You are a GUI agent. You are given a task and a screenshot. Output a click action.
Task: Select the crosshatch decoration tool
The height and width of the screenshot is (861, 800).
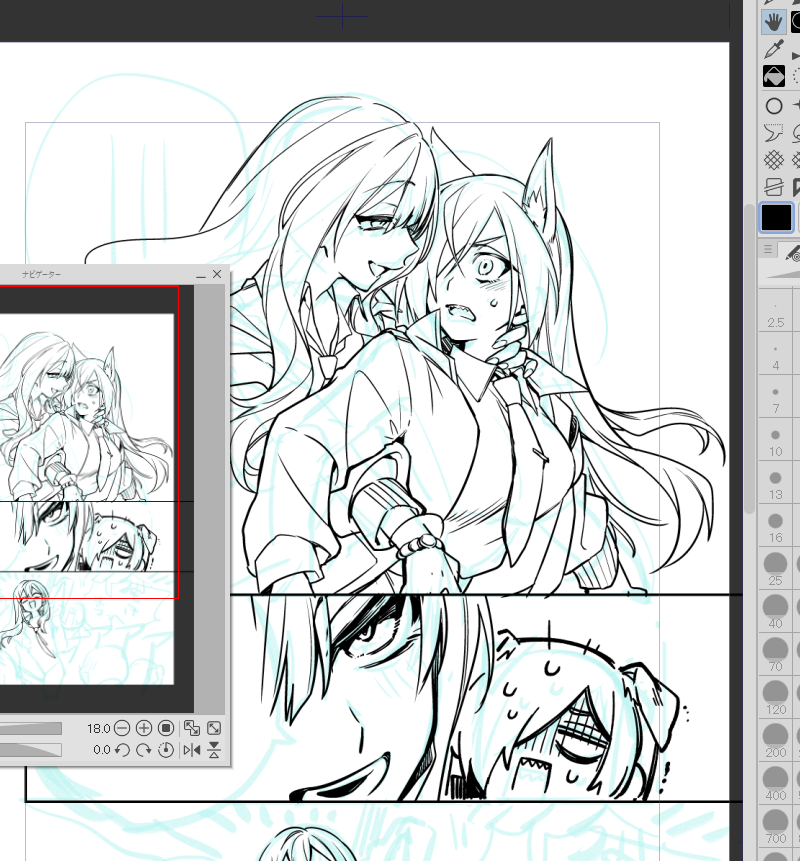(x=774, y=160)
